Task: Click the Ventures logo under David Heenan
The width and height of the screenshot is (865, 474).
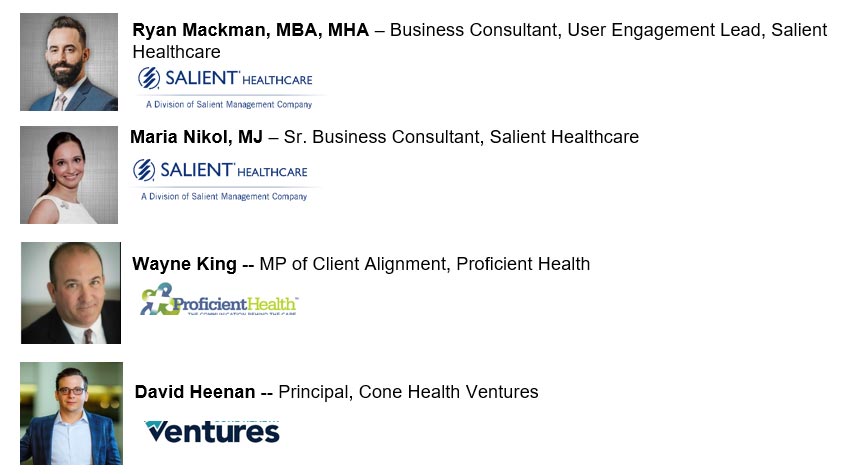Action: (212, 431)
